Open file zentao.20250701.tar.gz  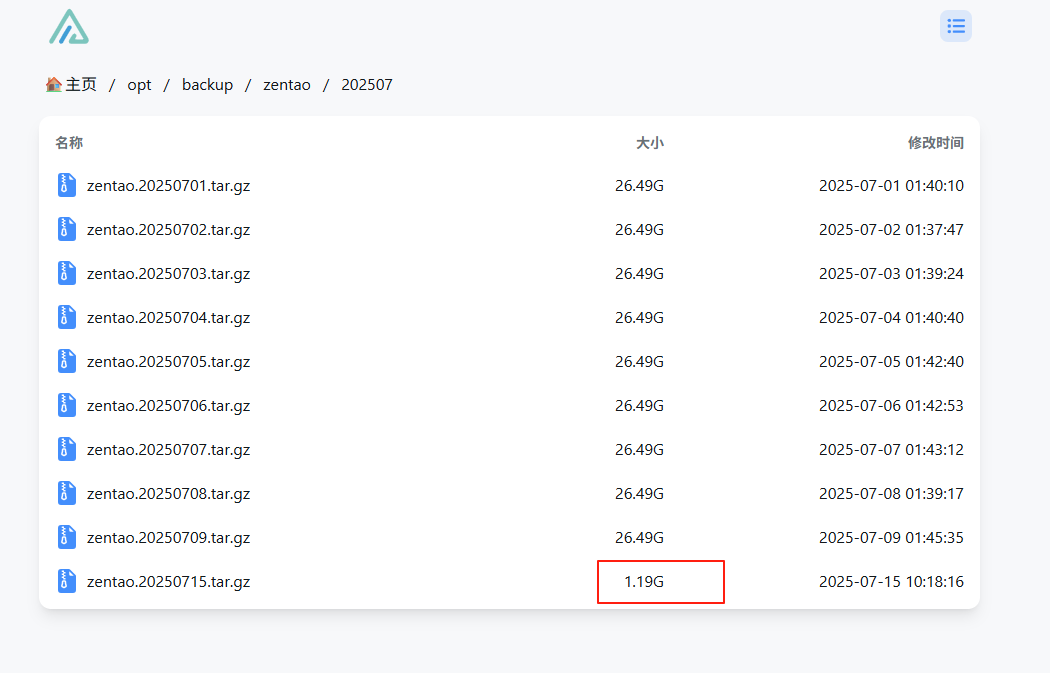pos(169,185)
